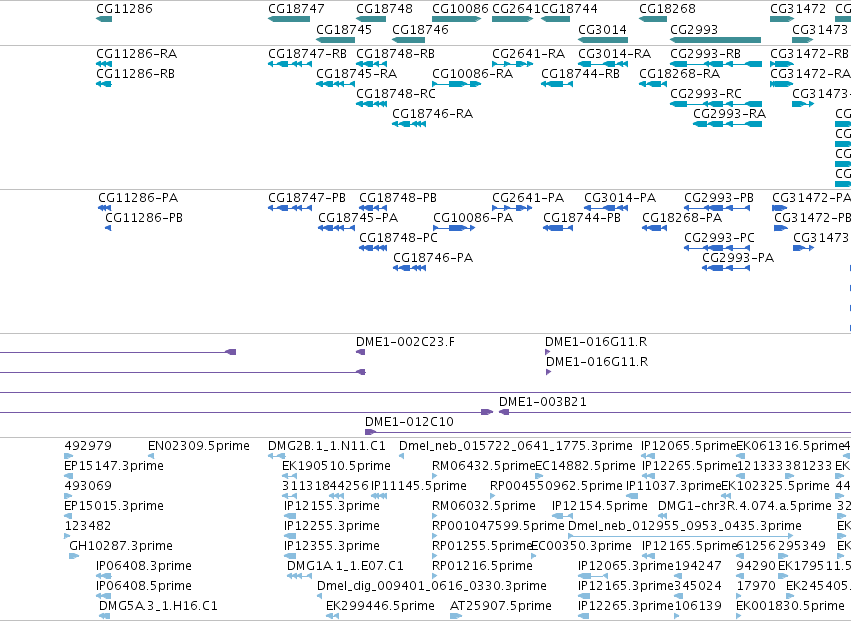851x621 pixels.
Task: Click the CG18745-PA protein label
Action: click(x=358, y=218)
